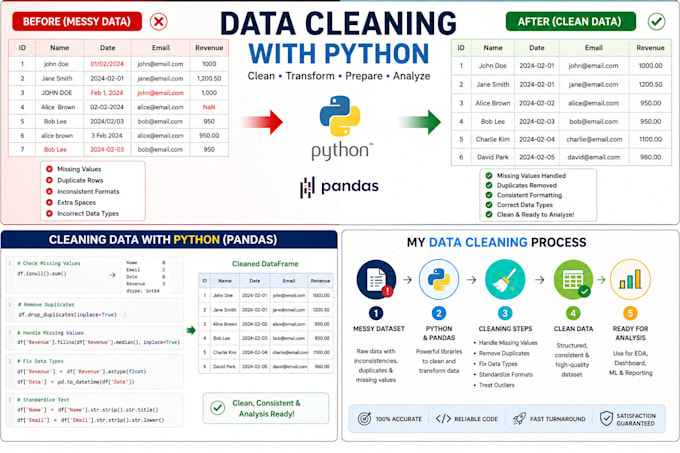Select the broom Cleaning Steps icon

pyautogui.click(x=505, y=280)
